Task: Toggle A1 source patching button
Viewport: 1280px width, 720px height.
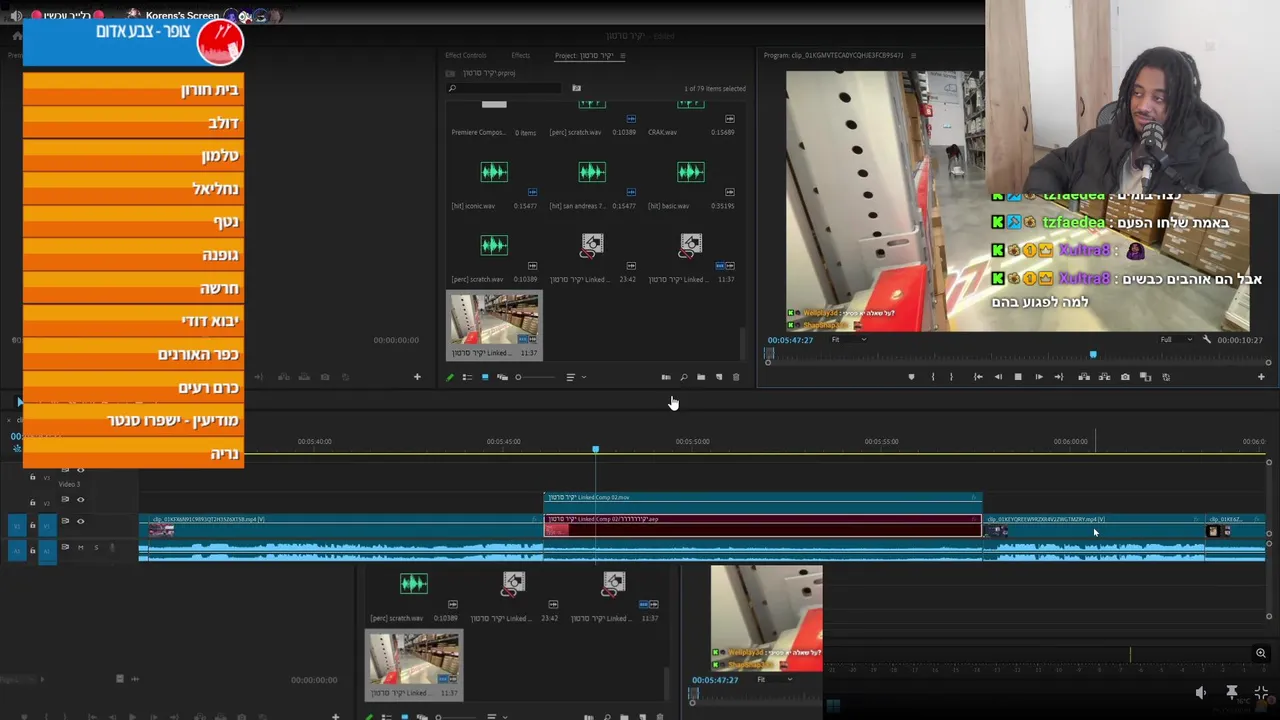Action: point(17,551)
